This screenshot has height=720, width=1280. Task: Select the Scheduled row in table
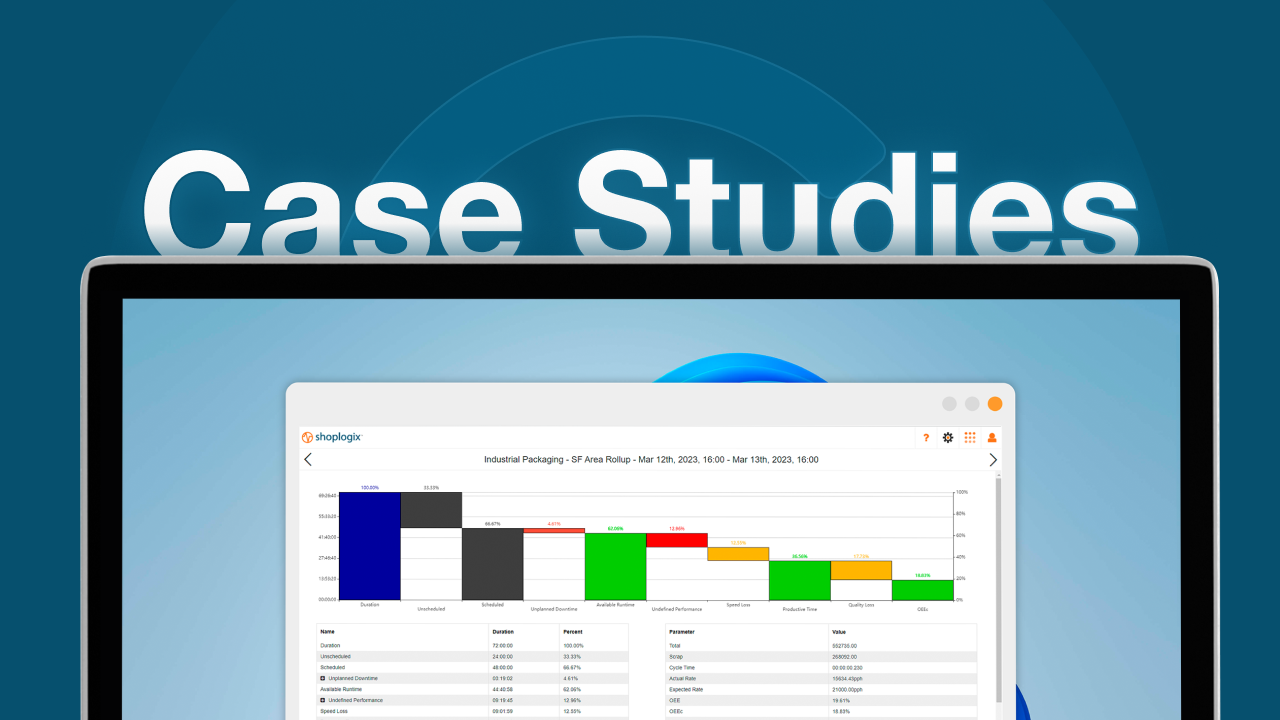click(x=472, y=667)
